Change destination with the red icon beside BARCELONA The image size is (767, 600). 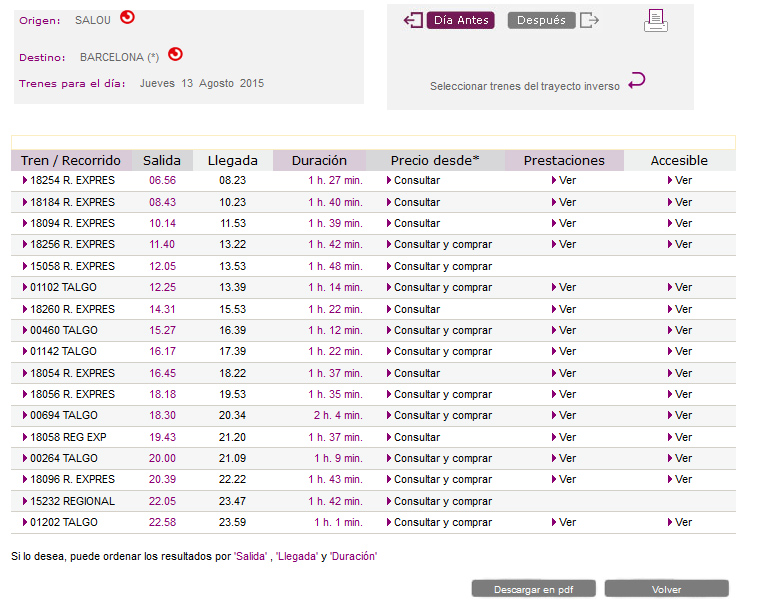pyautogui.click(x=175, y=54)
